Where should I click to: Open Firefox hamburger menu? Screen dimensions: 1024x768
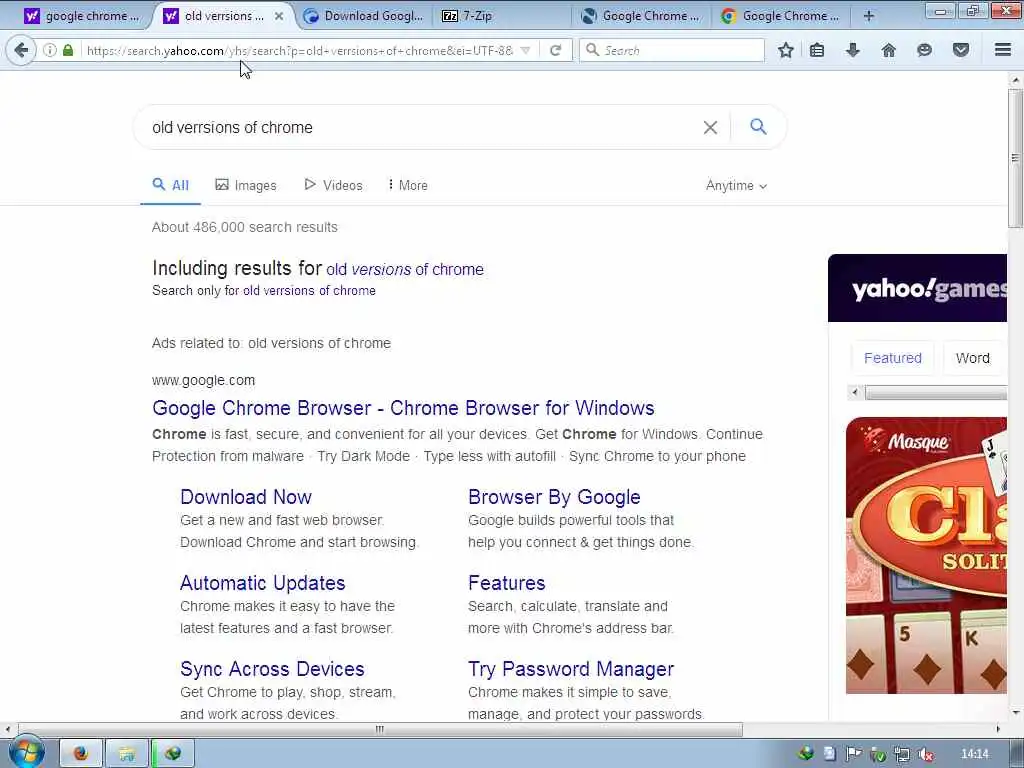pos(1003,50)
